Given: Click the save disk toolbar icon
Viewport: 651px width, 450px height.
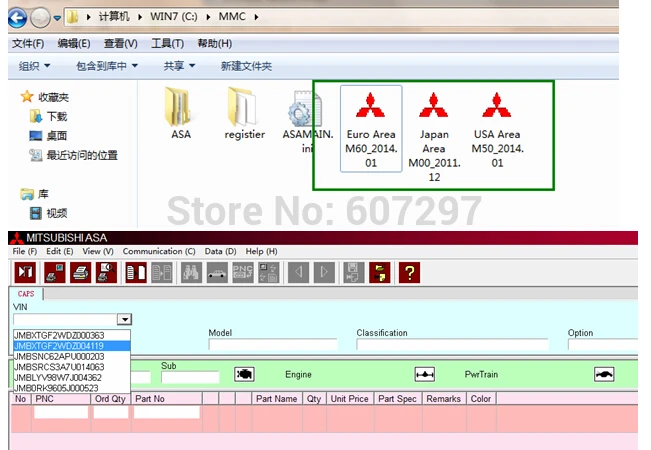Looking at the screenshot, I should coord(354,272).
